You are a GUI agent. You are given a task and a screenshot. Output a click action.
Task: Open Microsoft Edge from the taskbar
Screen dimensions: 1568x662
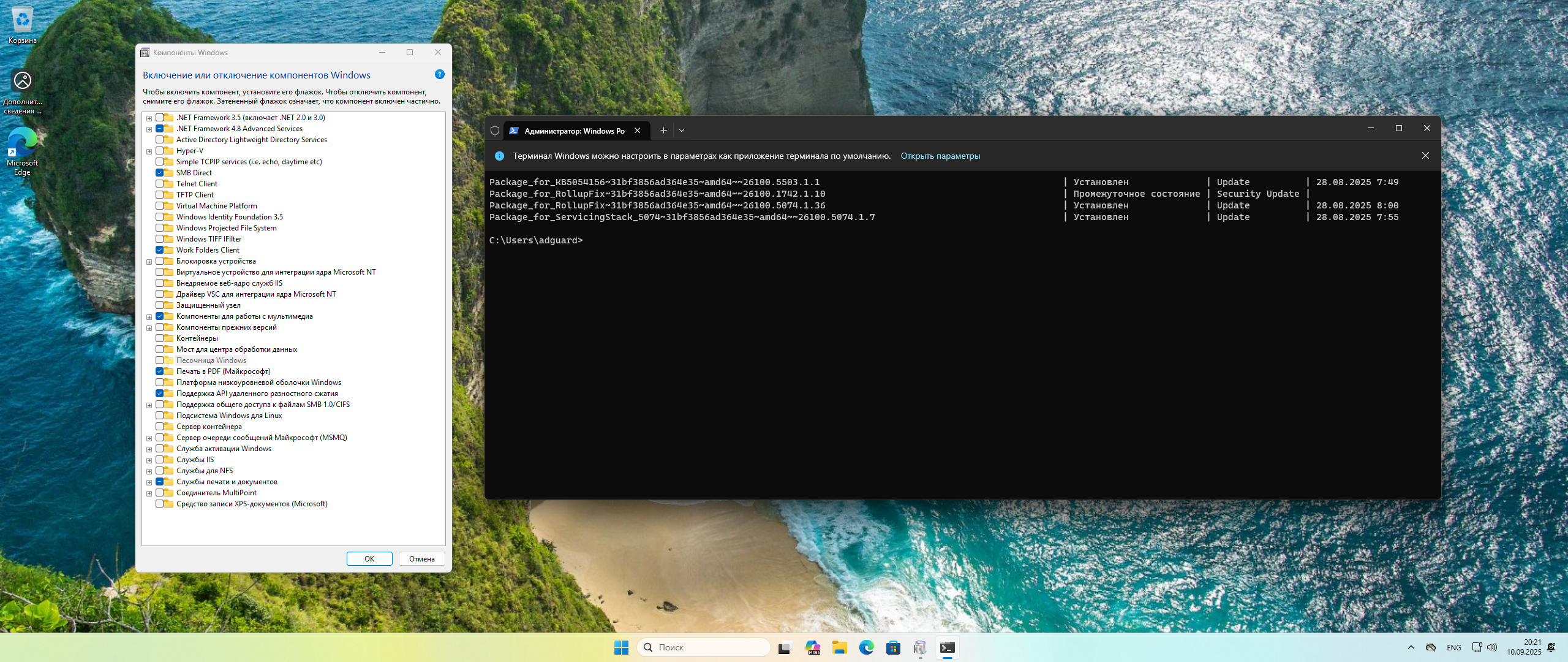[x=866, y=647]
